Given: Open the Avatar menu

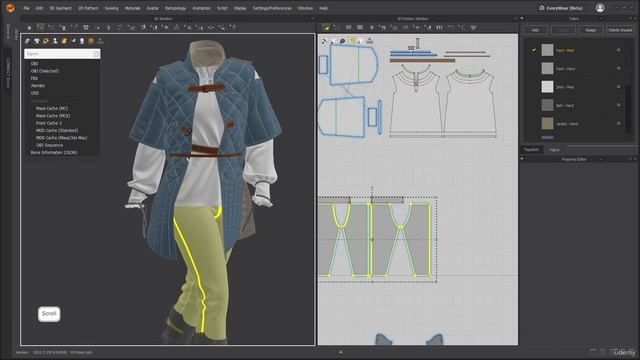Looking at the screenshot, I should coord(153,8).
